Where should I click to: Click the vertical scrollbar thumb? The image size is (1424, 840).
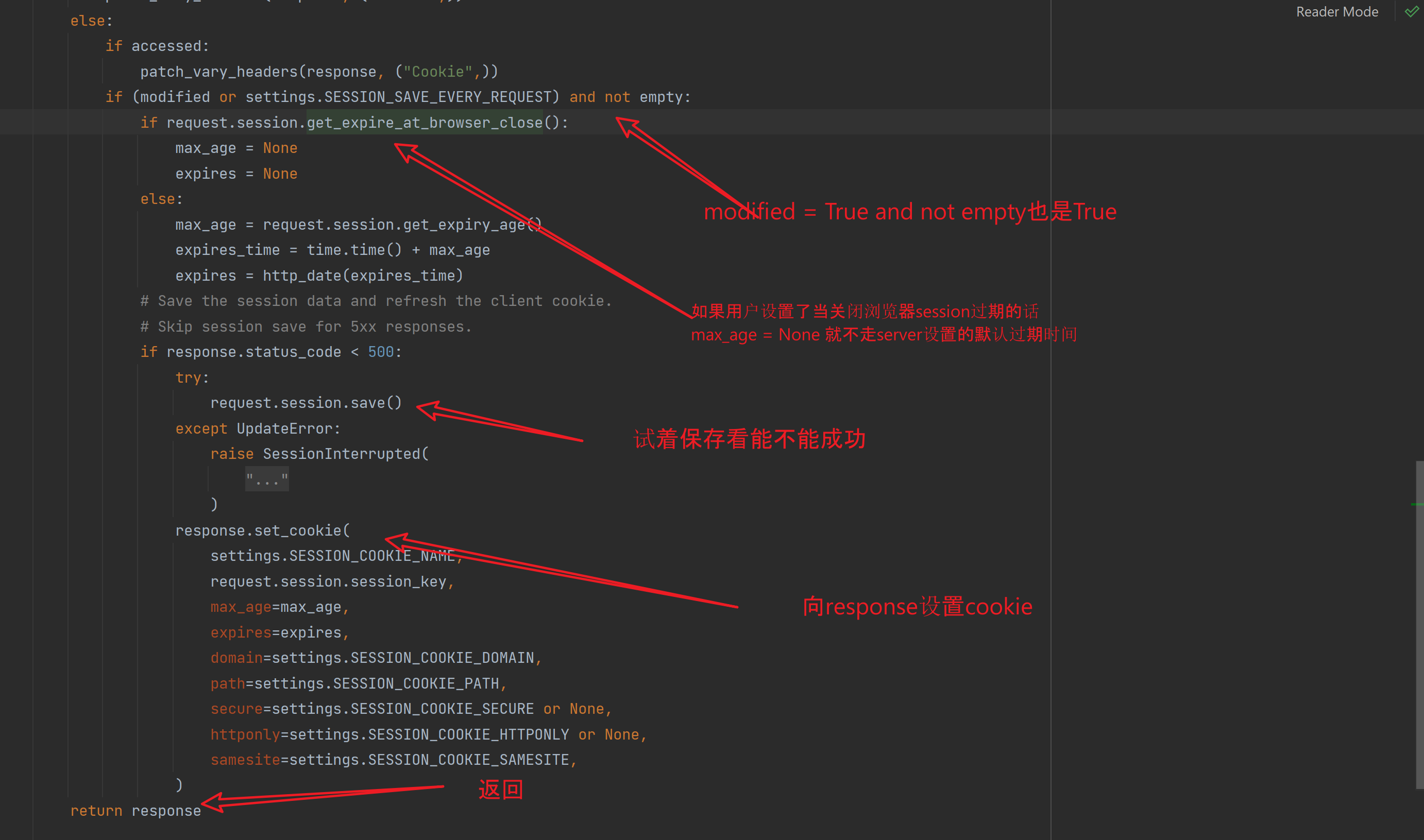point(1419,623)
